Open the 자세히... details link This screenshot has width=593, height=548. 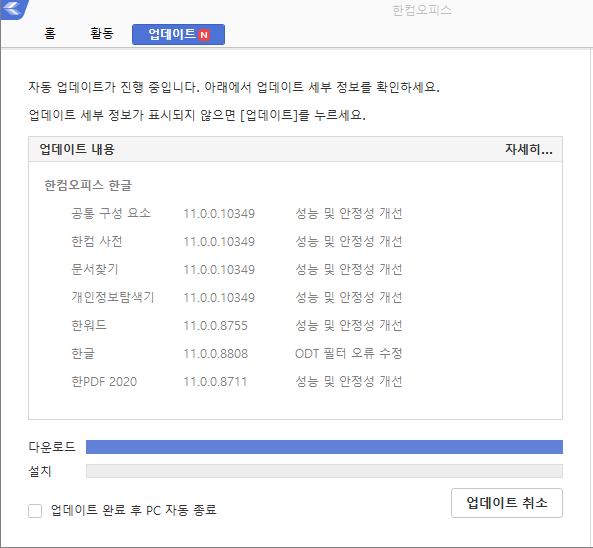(529, 149)
